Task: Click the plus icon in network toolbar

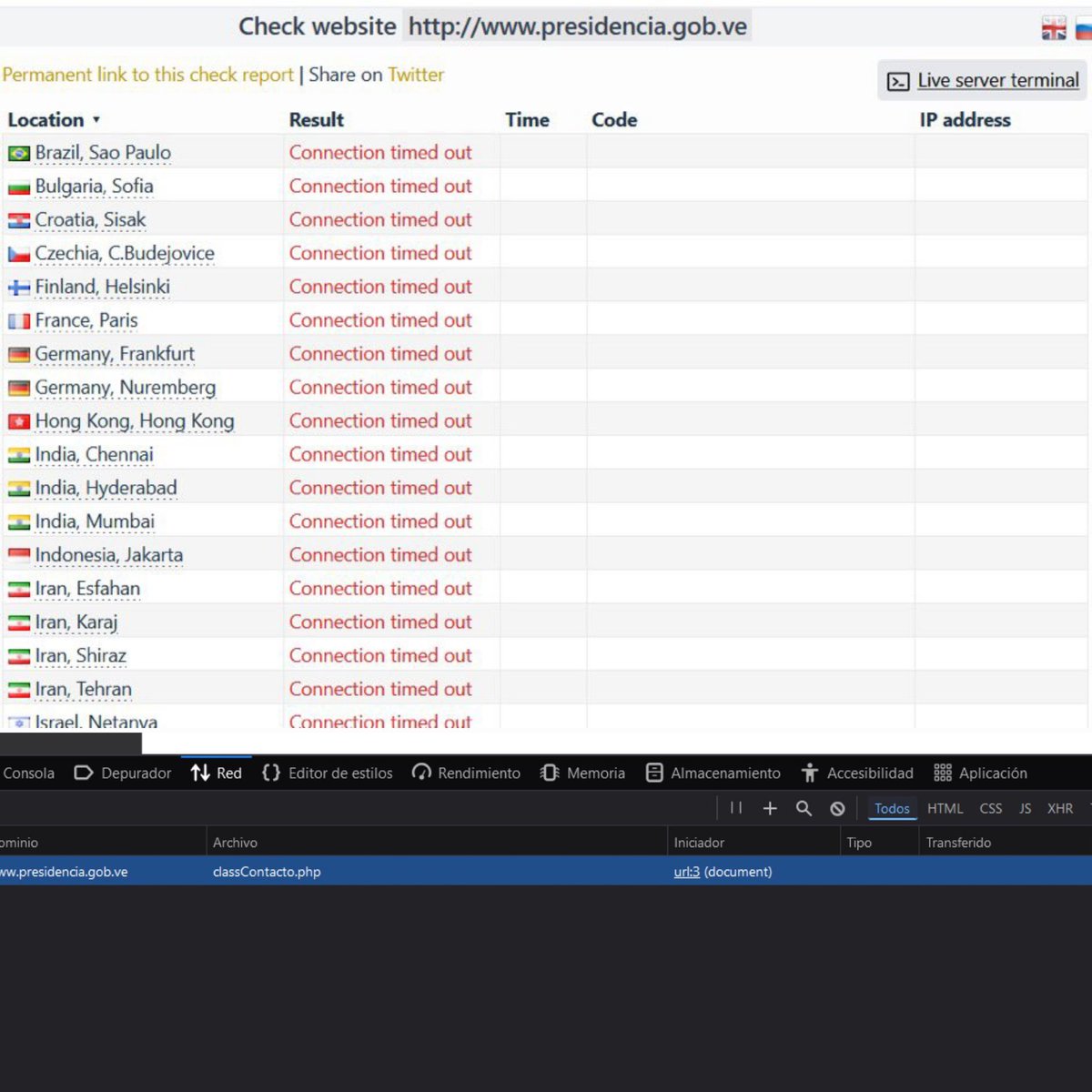Action: 770,808
